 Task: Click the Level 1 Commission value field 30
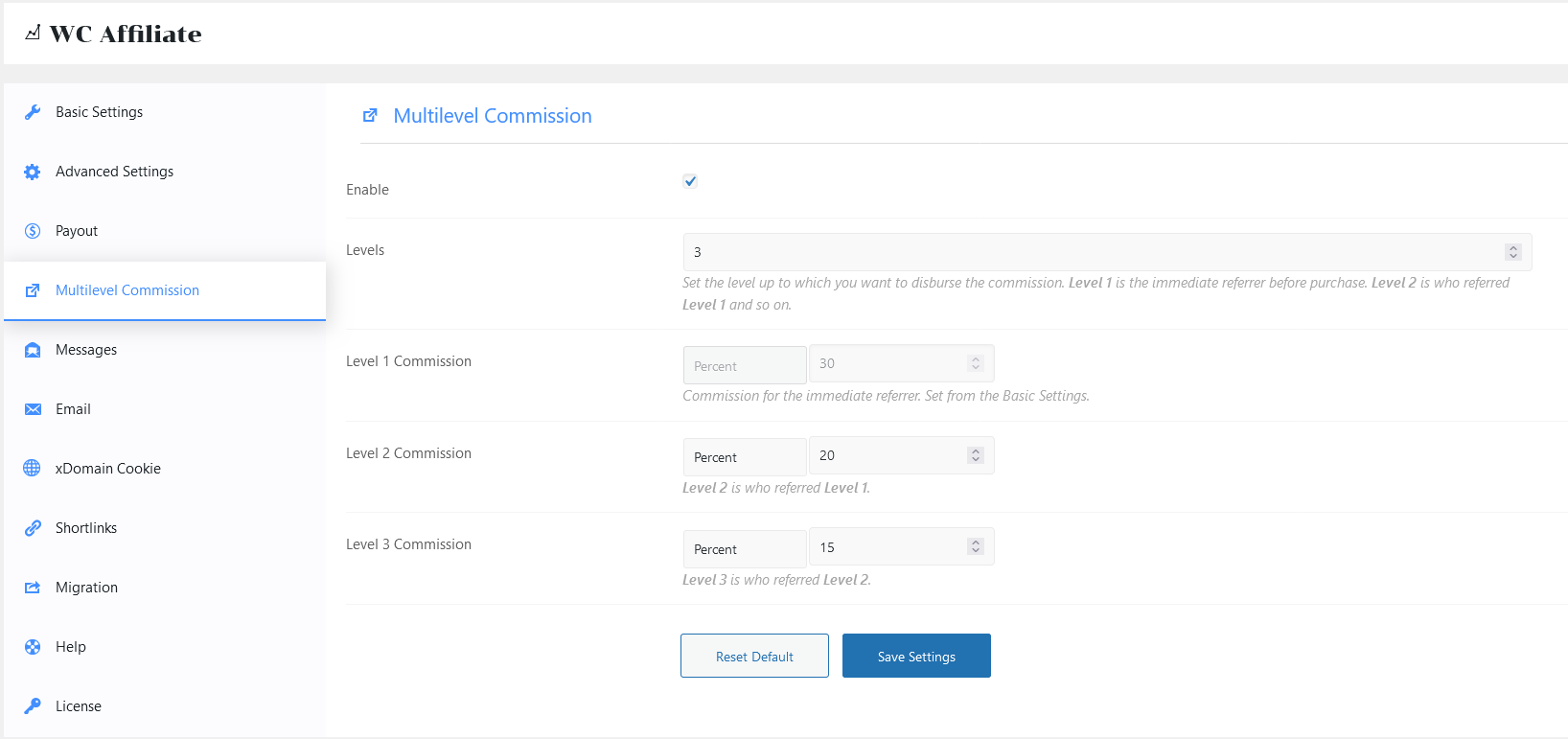pos(901,363)
